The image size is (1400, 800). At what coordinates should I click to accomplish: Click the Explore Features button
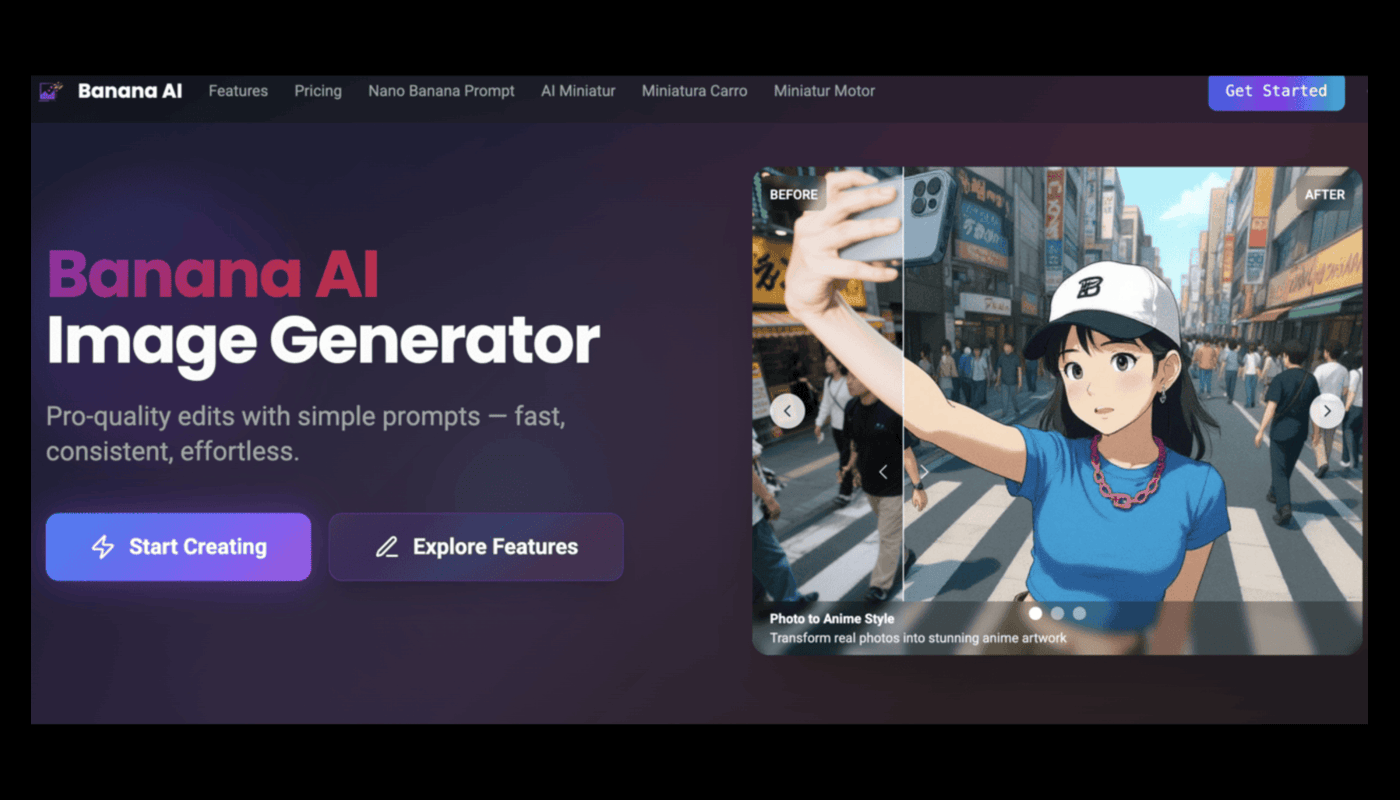pos(476,546)
